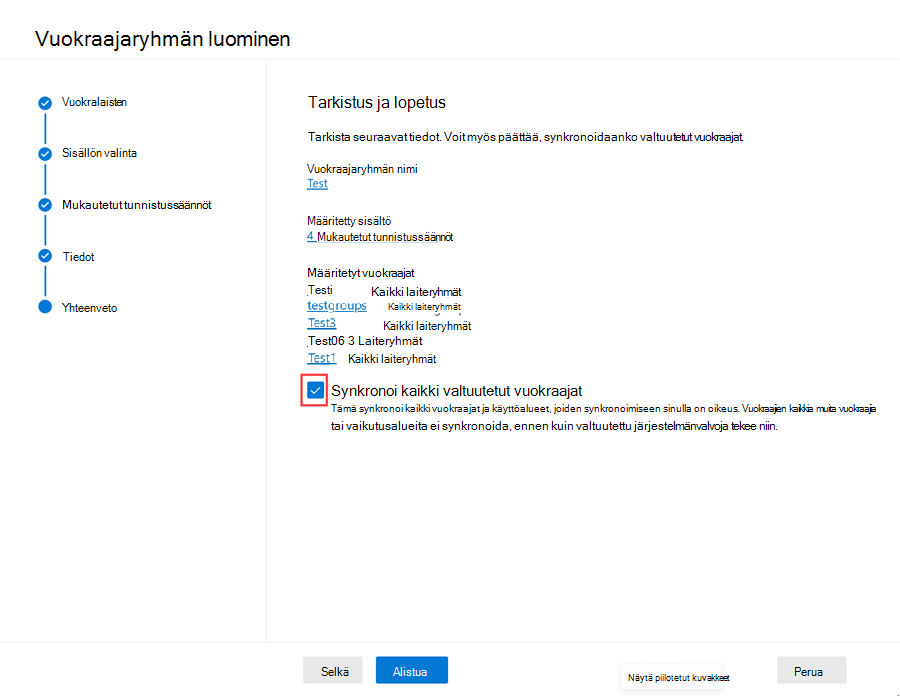Click the completed checkmark icon beside Tiedot
Screen dimensions: 900x696
point(45,256)
